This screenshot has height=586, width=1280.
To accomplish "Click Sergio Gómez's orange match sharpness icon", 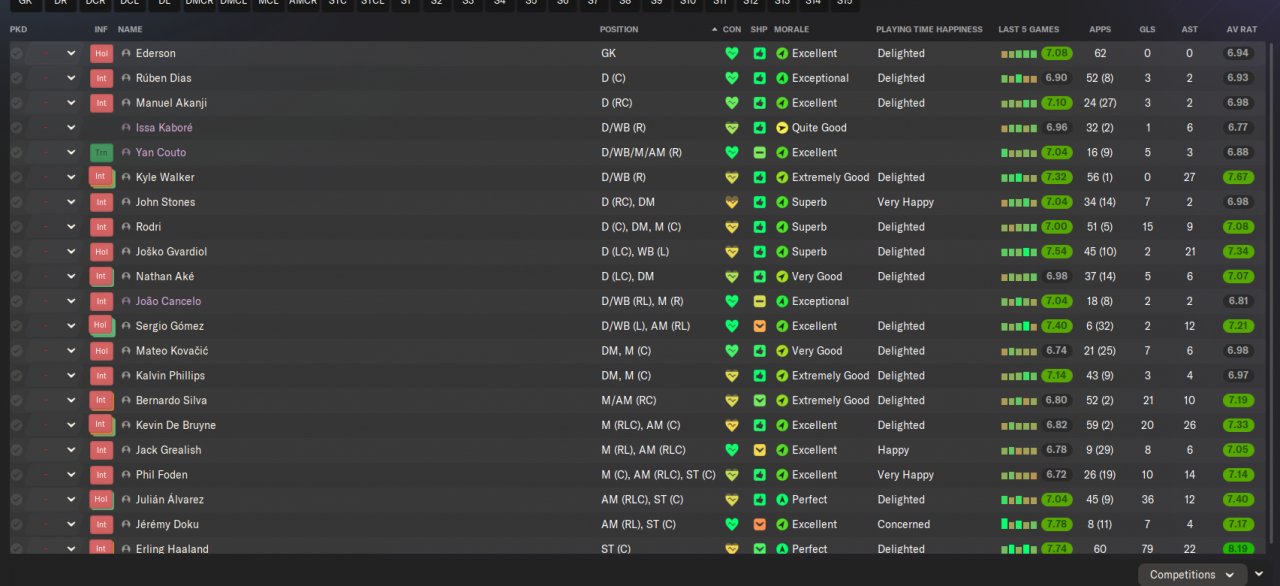I will [760, 326].
